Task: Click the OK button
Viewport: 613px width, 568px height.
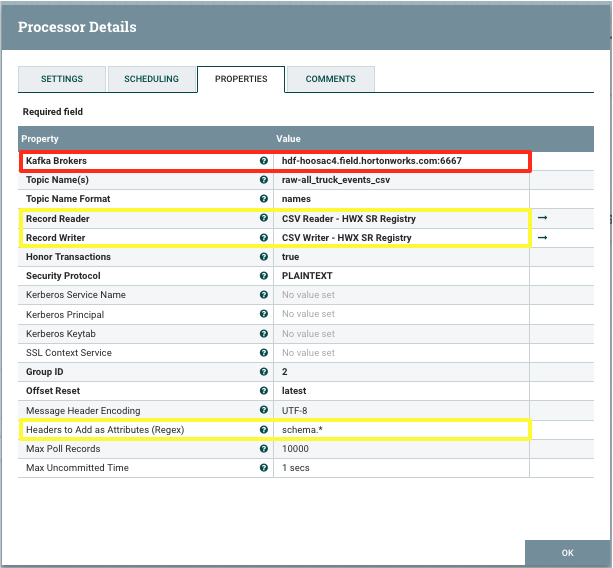Action: point(567,553)
